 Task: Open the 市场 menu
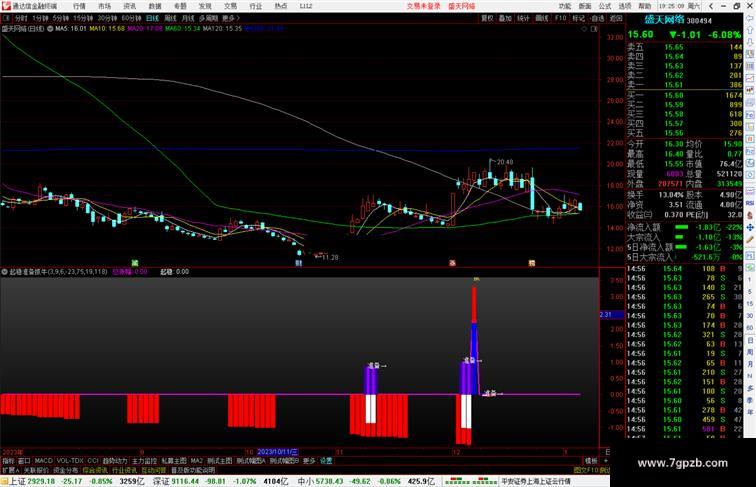(104, 6)
